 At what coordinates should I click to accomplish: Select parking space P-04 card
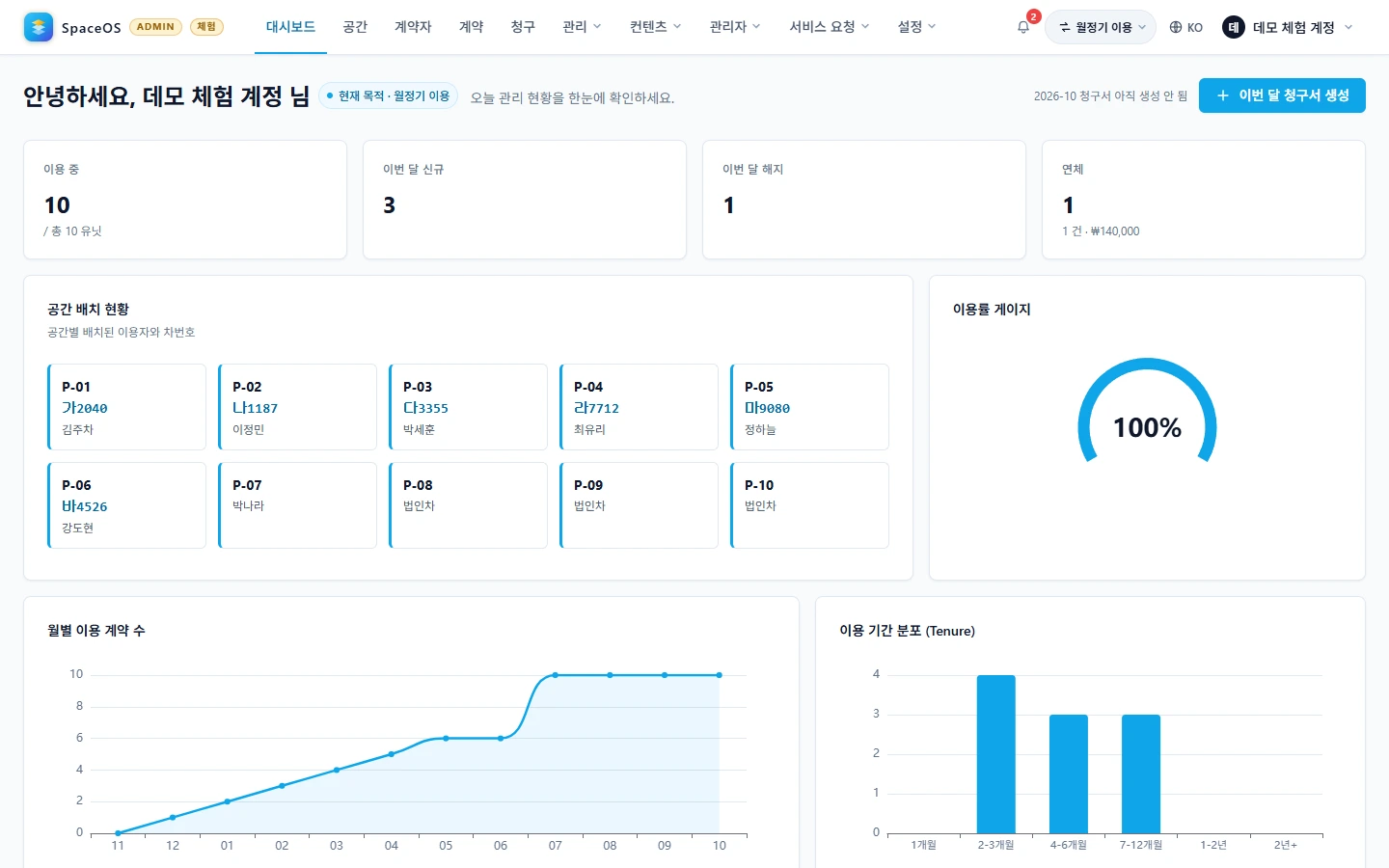tap(639, 407)
